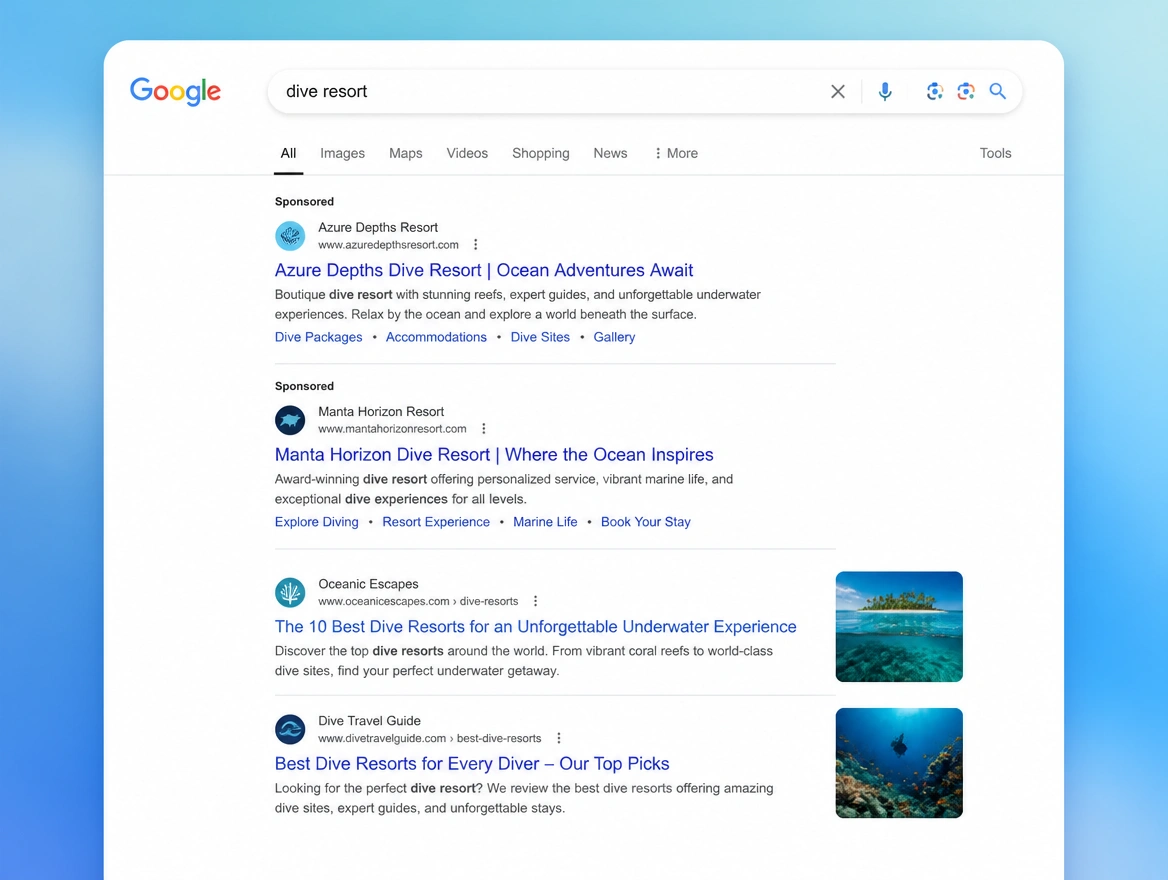
Task: Click Manta Horizon Resort favicon
Action: (290, 420)
